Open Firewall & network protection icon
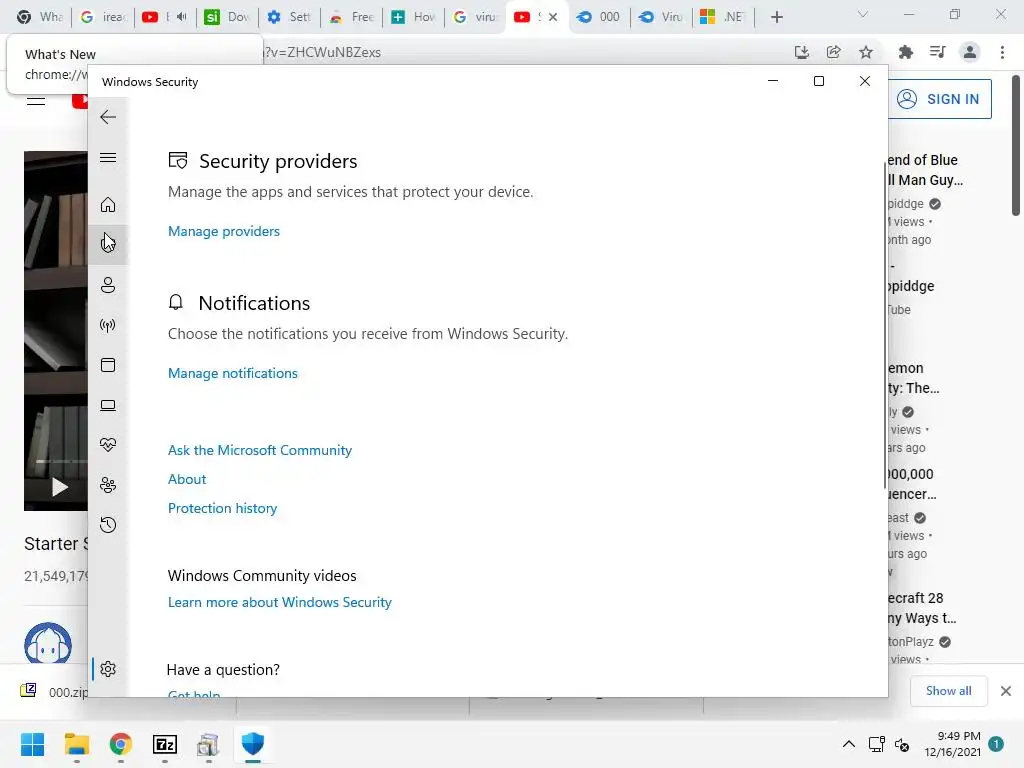This screenshot has width=1024, height=768. 108,325
